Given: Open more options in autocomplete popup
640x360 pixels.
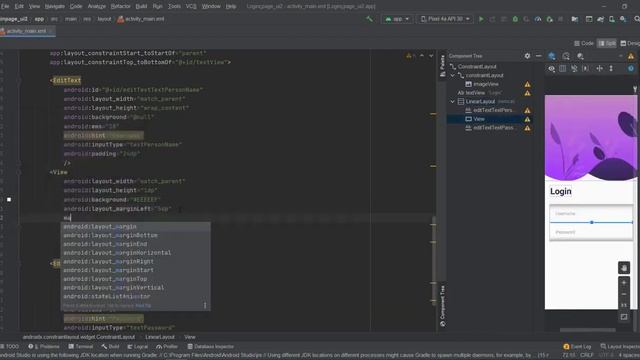Looking at the screenshot, I should [x=205, y=305].
